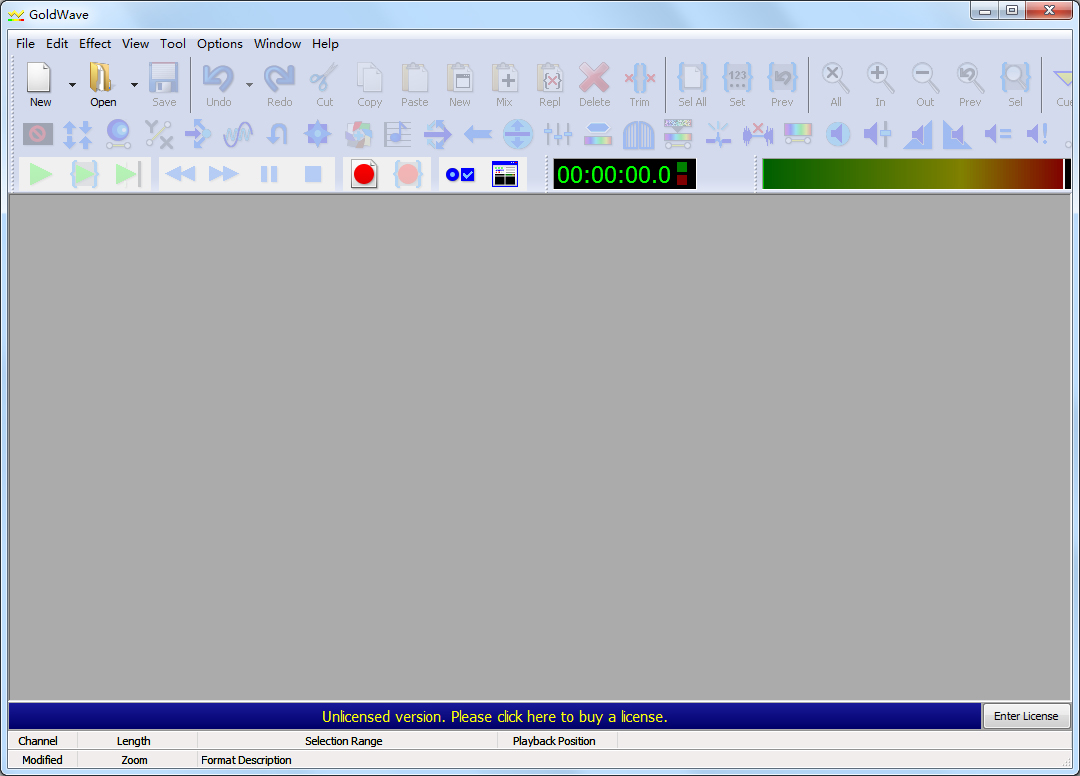Image resolution: width=1080 pixels, height=776 pixels.
Task: Click the Enter License button
Action: [x=1026, y=716]
